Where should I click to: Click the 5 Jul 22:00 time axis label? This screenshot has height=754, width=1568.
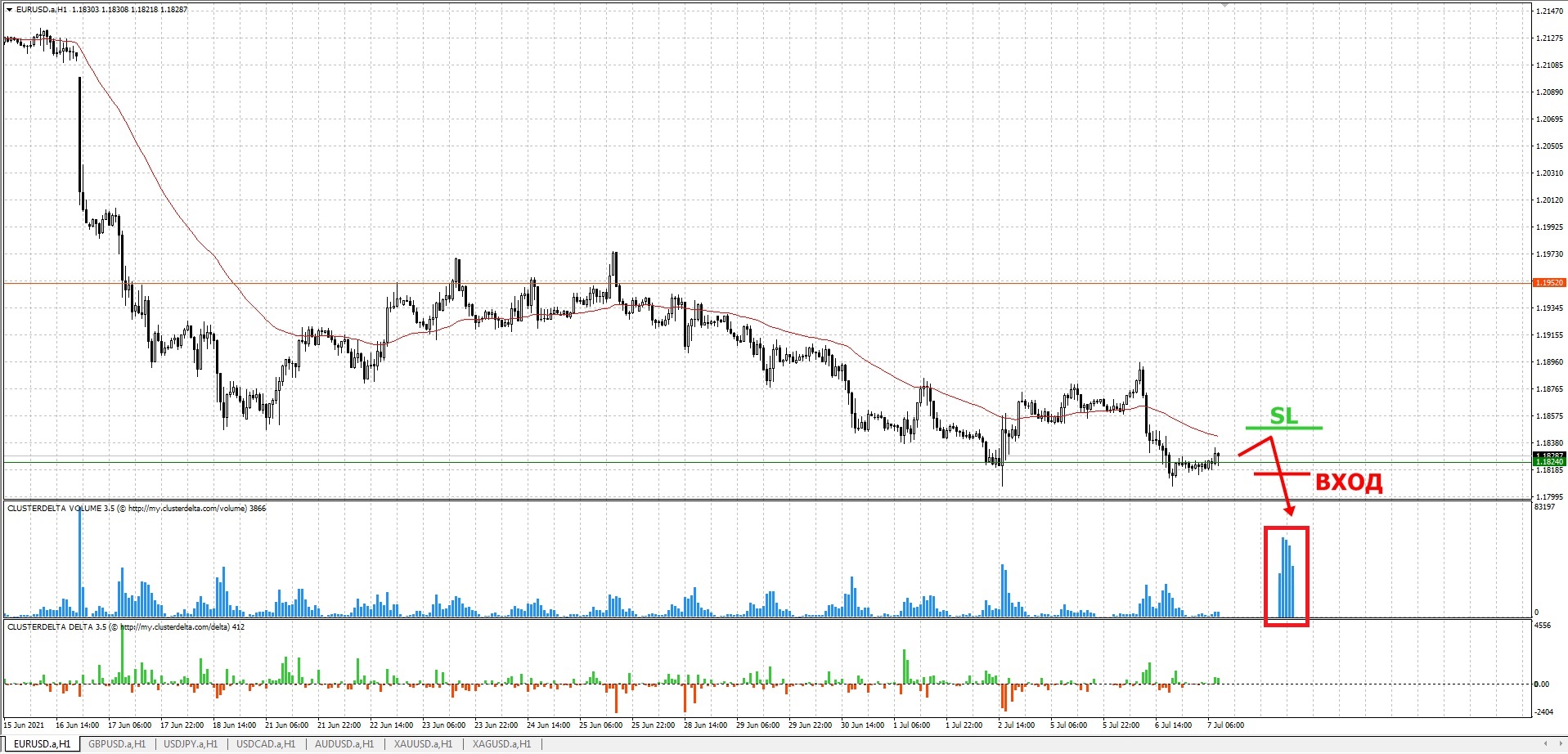(x=1121, y=725)
